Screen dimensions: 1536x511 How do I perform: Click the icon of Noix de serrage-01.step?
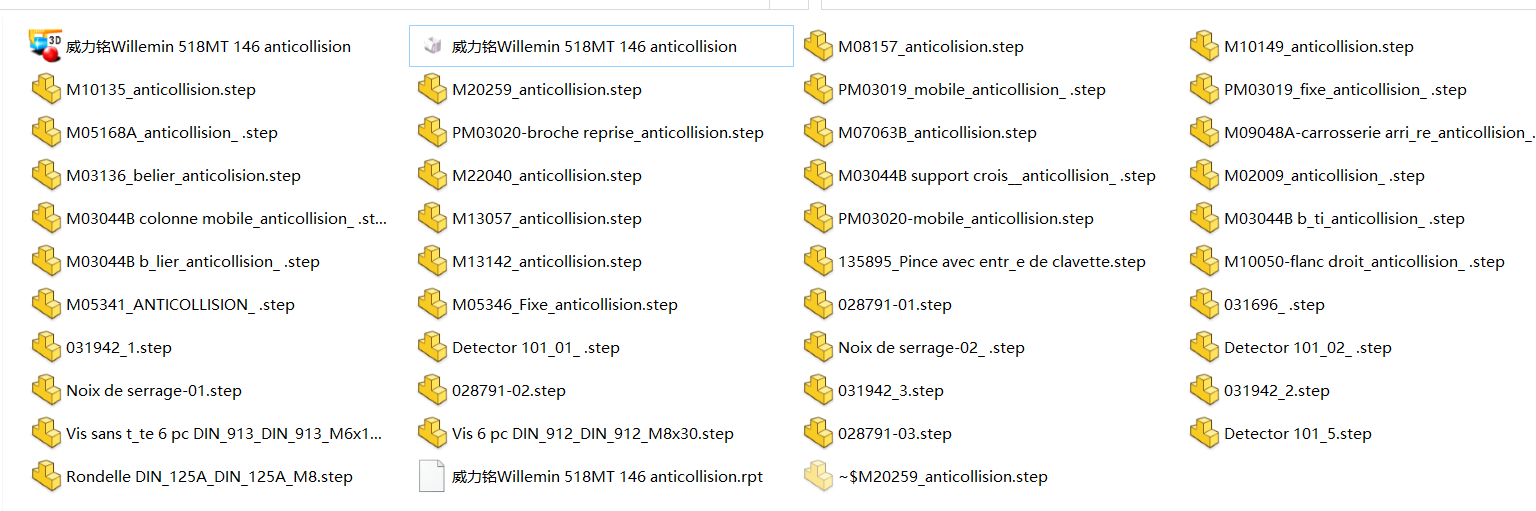point(47,390)
